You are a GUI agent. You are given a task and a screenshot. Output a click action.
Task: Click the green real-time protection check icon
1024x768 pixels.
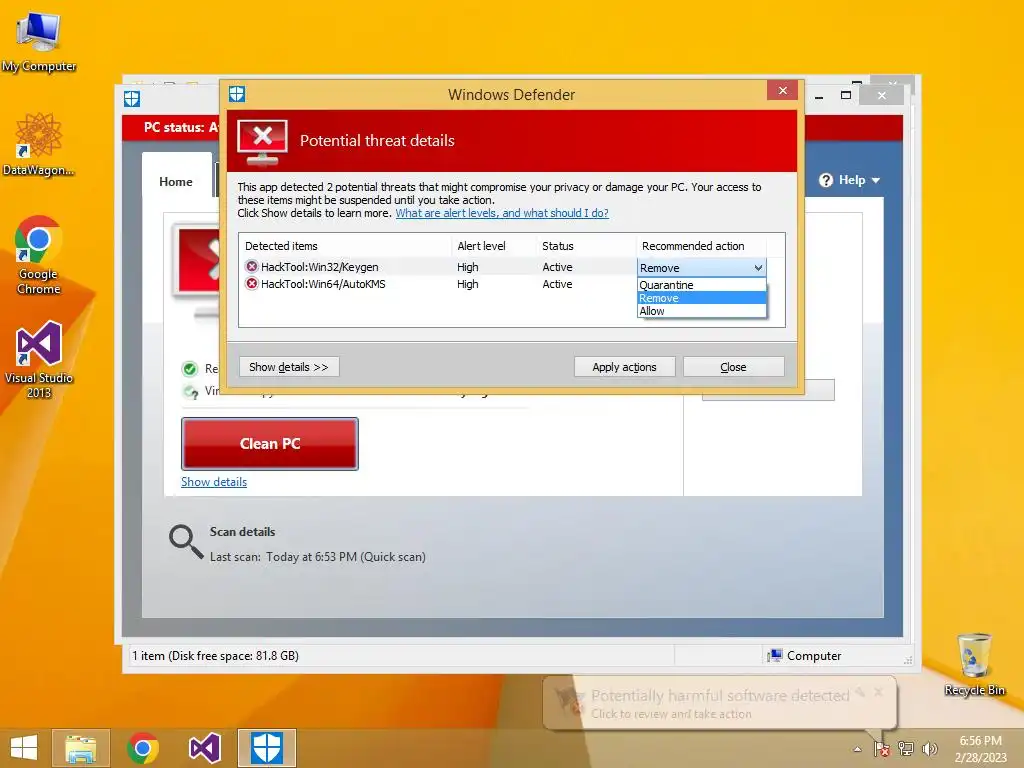189,369
